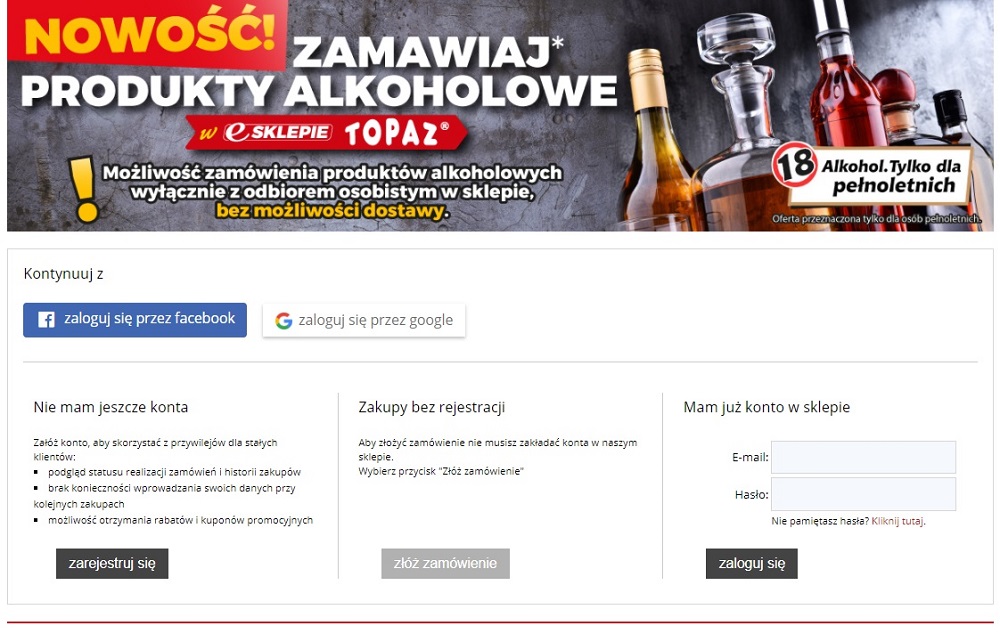Focus the Hasło password field
Screen dimensions: 1000x634
pos(863,494)
